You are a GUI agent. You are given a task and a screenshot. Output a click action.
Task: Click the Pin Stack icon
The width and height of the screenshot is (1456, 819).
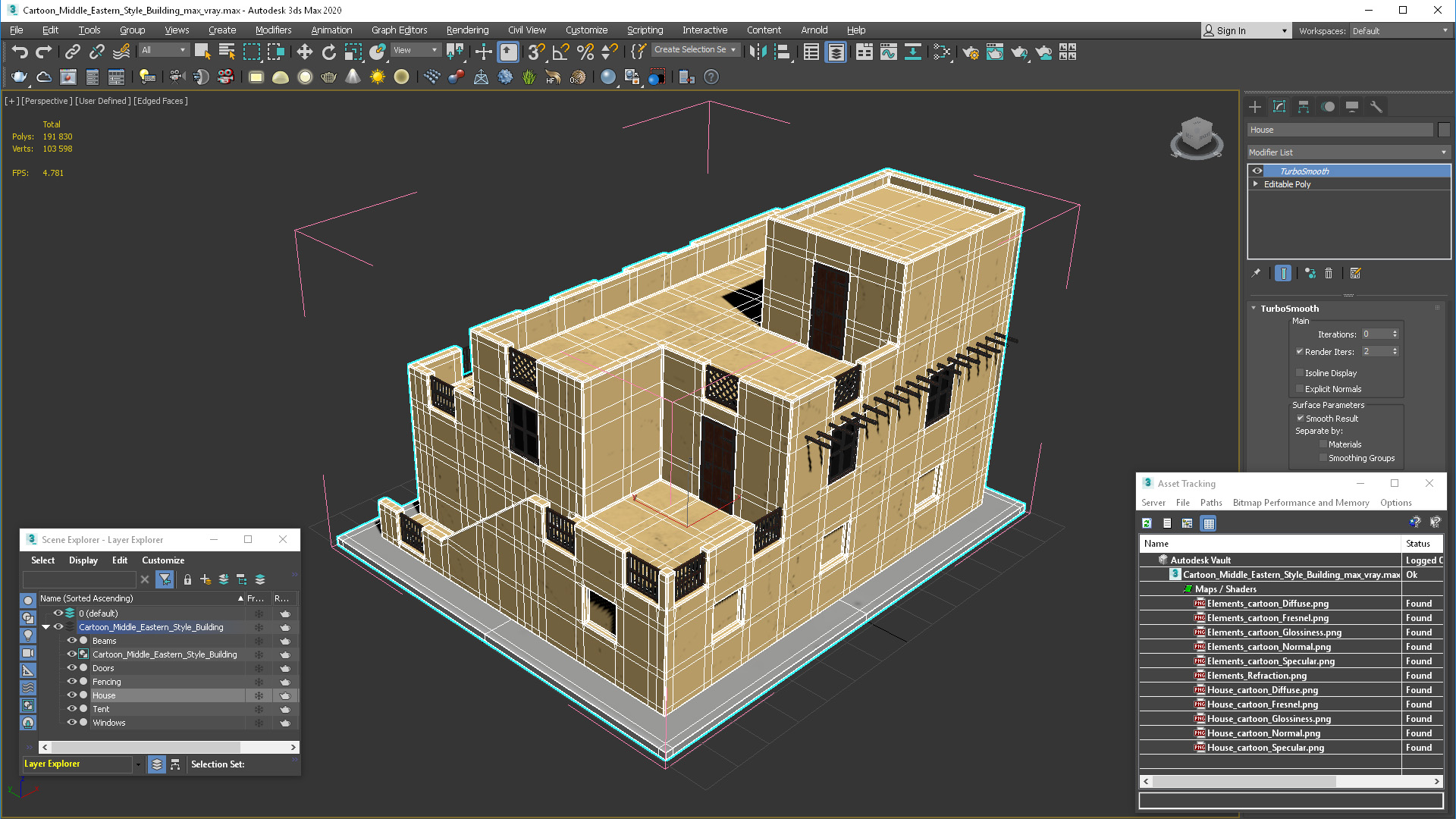pyautogui.click(x=1256, y=273)
